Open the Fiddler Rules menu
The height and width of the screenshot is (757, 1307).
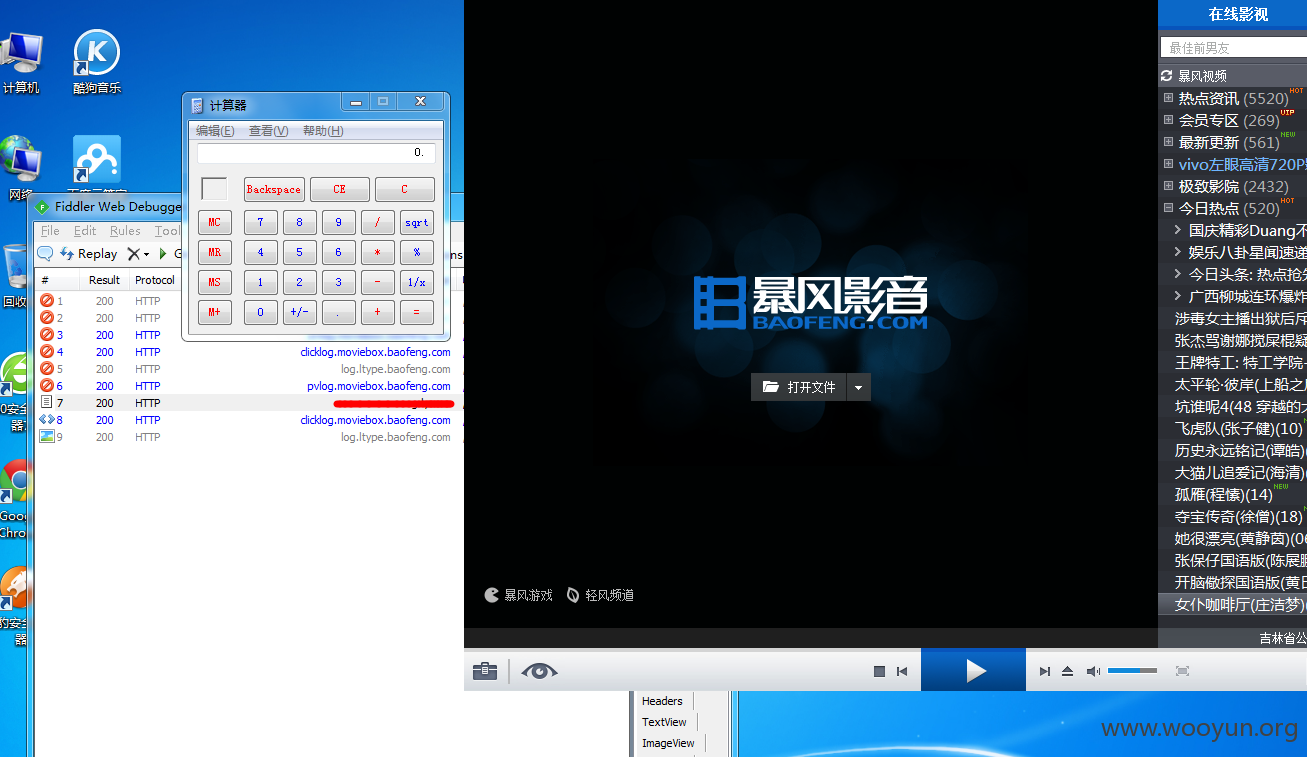125,231
